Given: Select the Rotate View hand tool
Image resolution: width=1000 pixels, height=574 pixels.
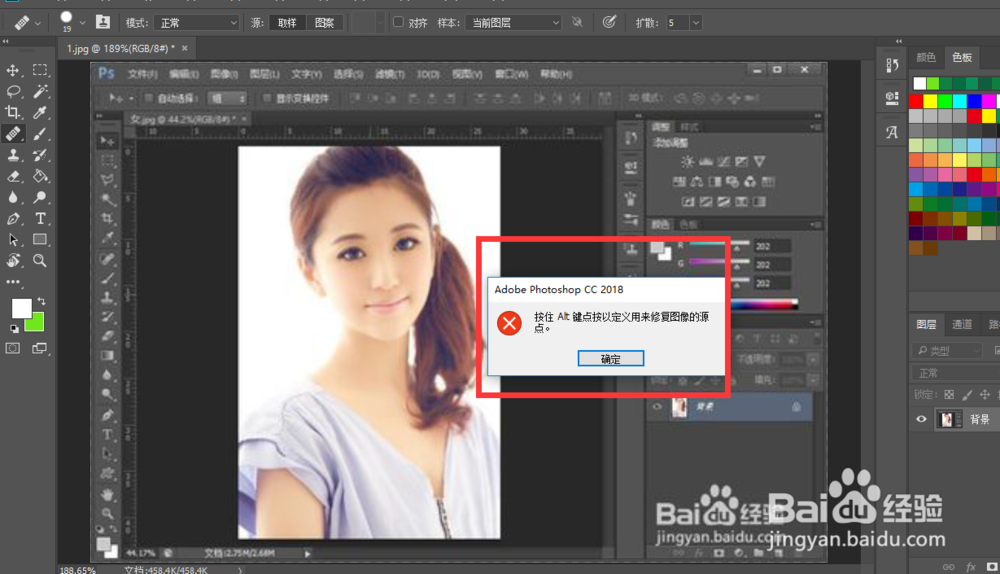Looking at the screenshot, I should [13, 260].
